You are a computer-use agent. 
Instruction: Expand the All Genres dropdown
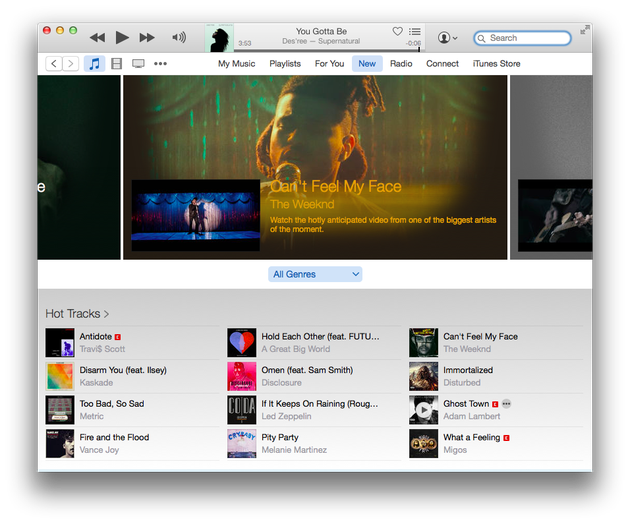tap(315, 274)
